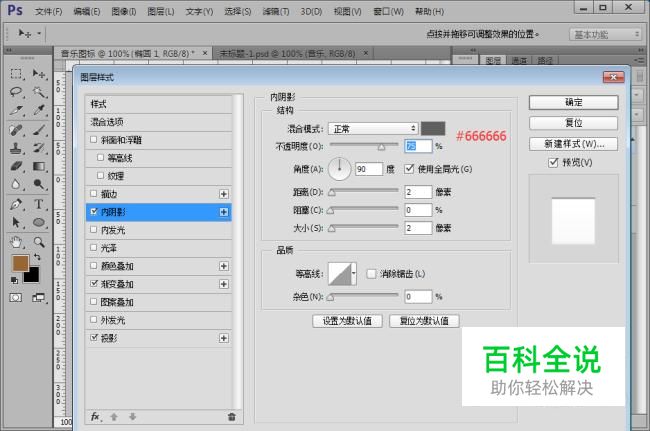
Task: Select the Rectangular Marquee tool
Action: (16, 74)
